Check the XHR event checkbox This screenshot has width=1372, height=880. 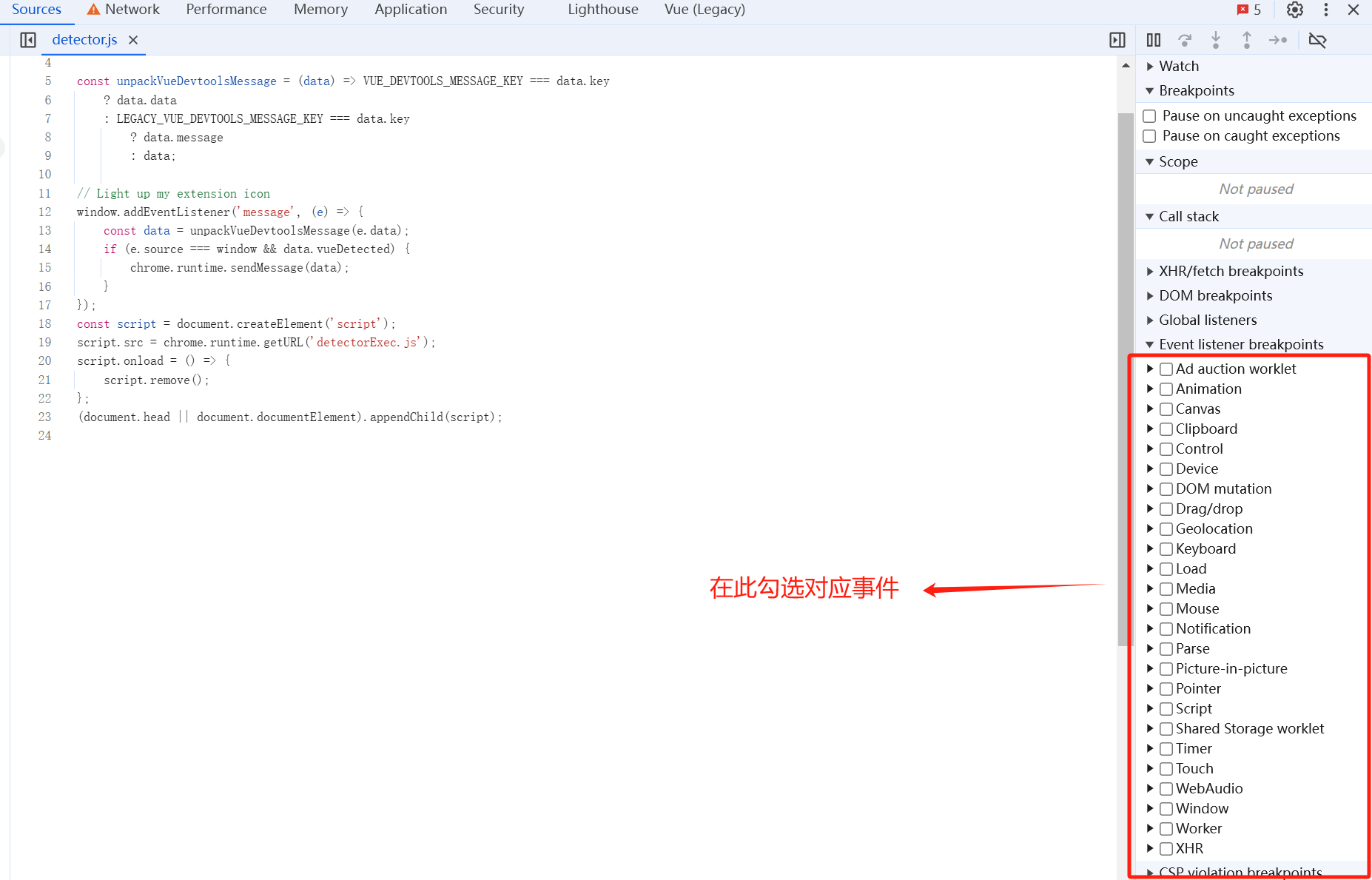(x=1166, y=849)
